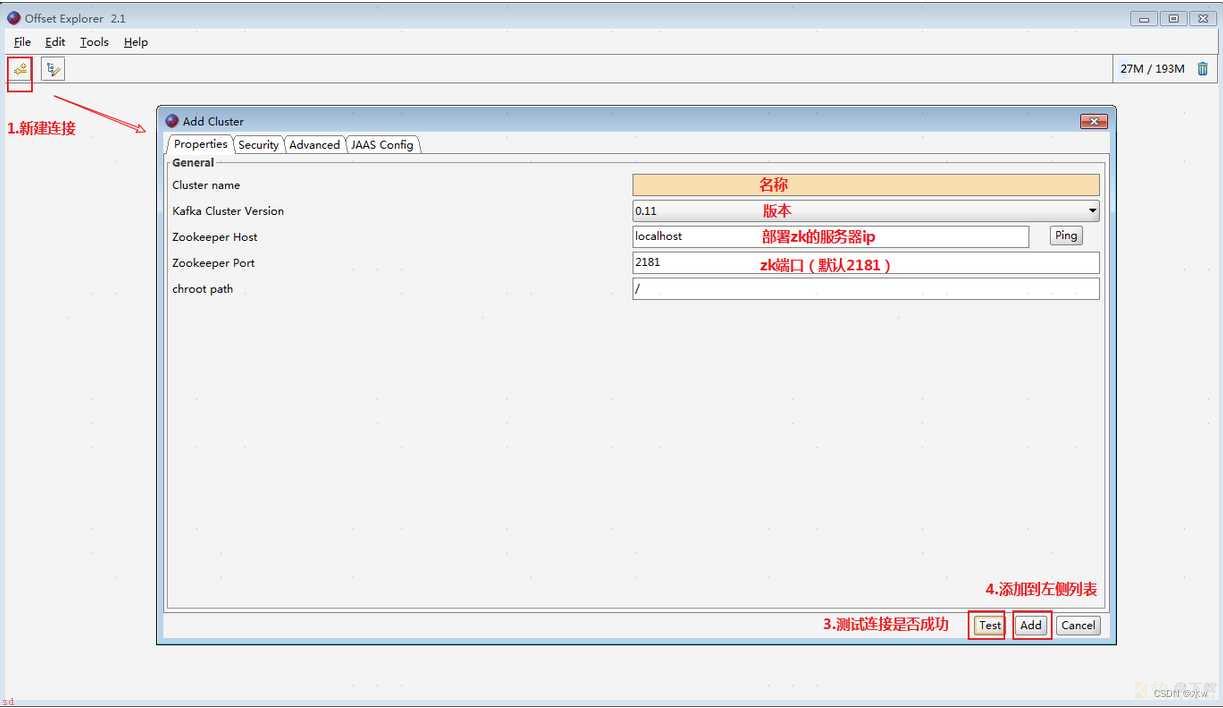Click the Test button
The image size is (1223, 708).
990,625
